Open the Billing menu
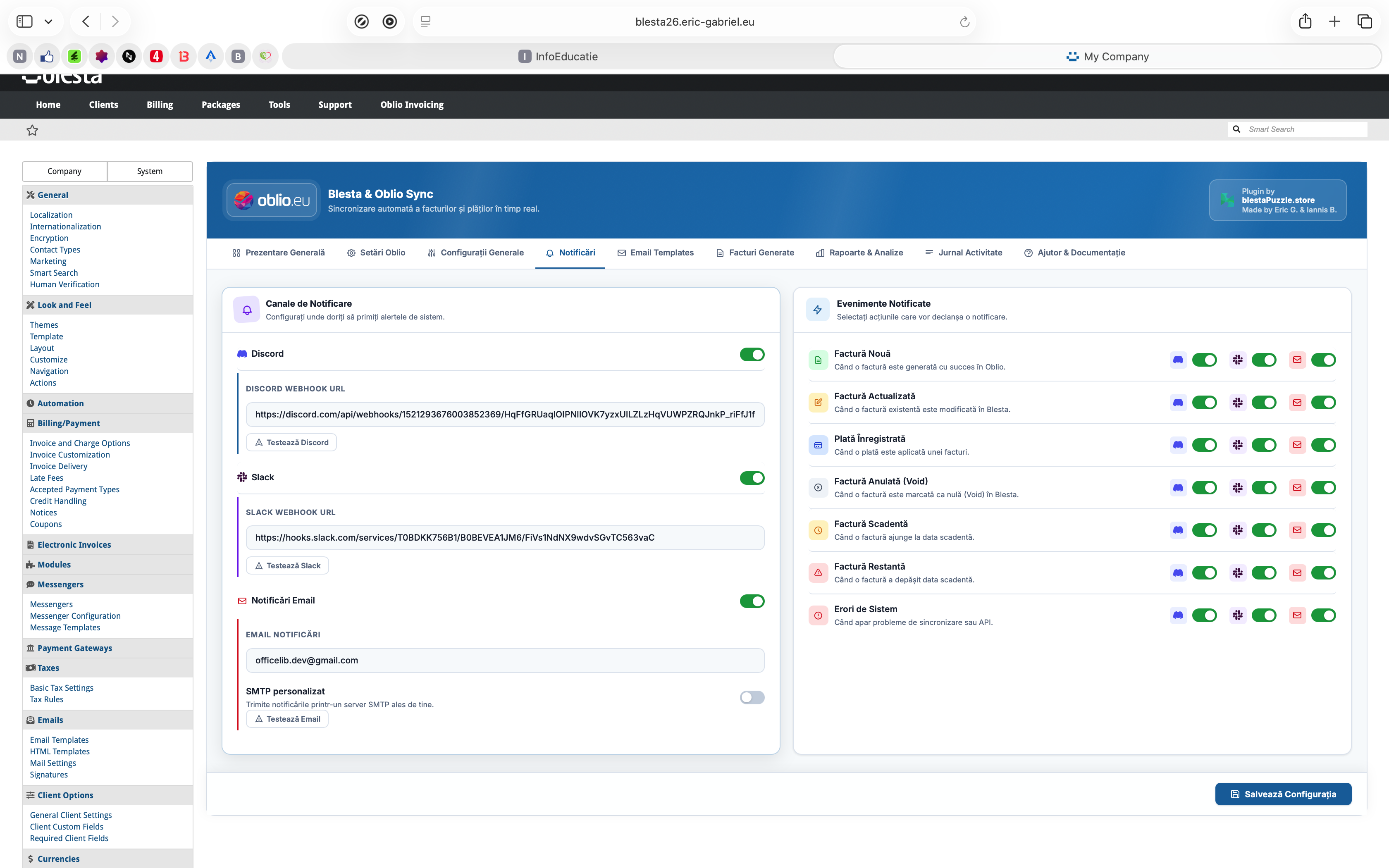The image size is (1389, 868). [160, 105]
